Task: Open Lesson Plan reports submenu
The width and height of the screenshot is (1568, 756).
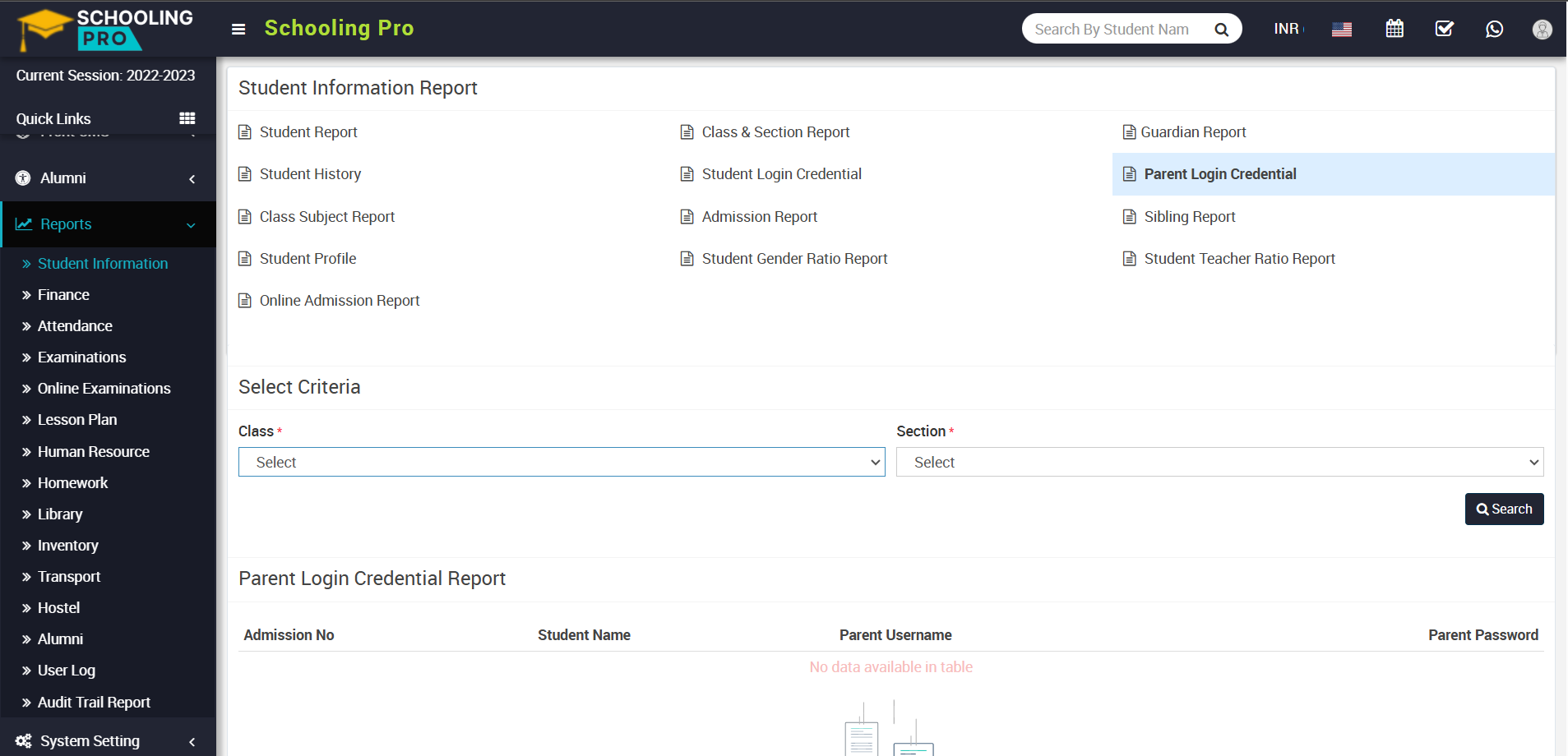Action: [x=77, y=420]
